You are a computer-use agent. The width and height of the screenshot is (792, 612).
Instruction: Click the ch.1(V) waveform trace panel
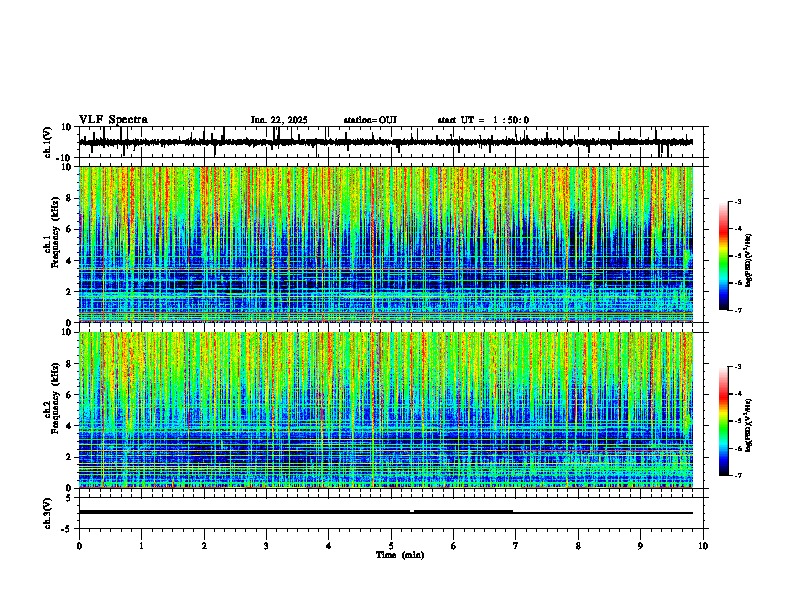pyautogui.click(x=393, y=142)
